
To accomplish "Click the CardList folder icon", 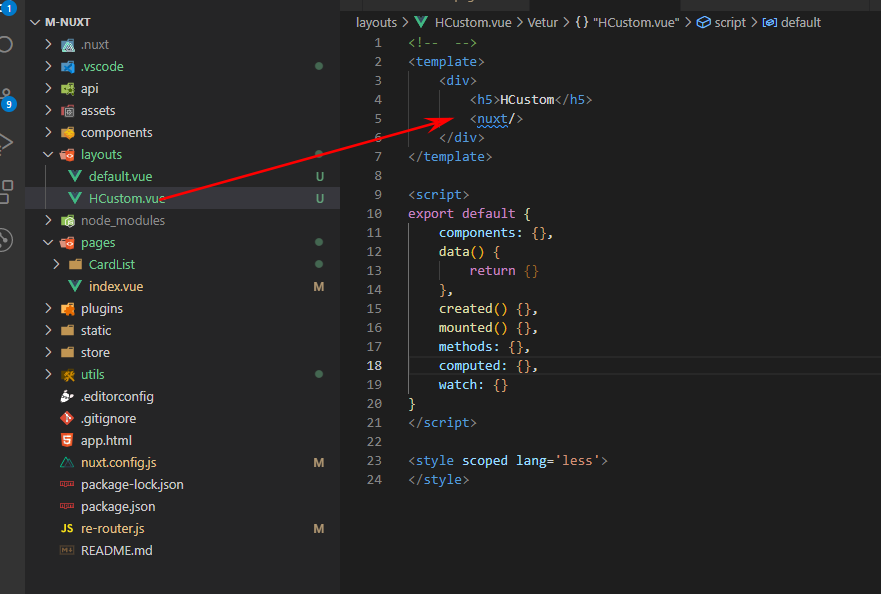I will point(75,264).
